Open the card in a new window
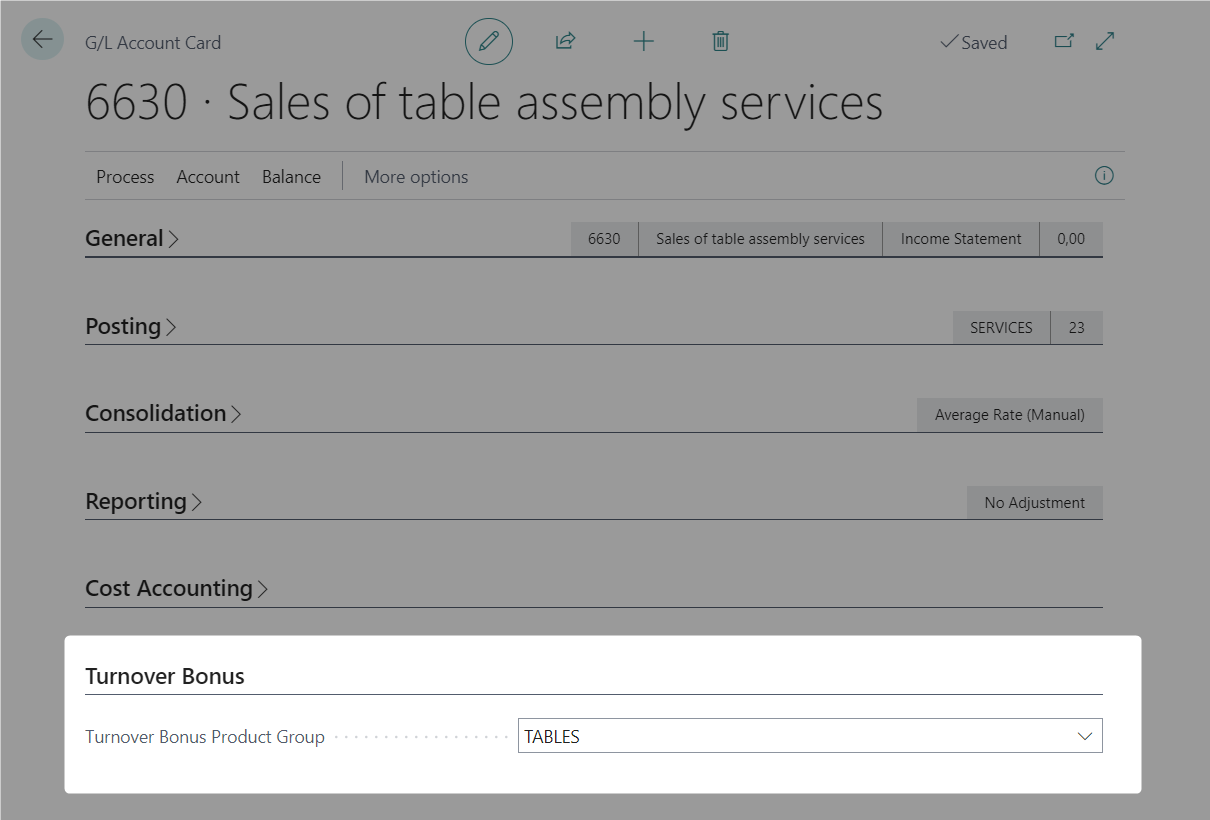The height and width of the screenshot is (820, 1210). 1064,41
